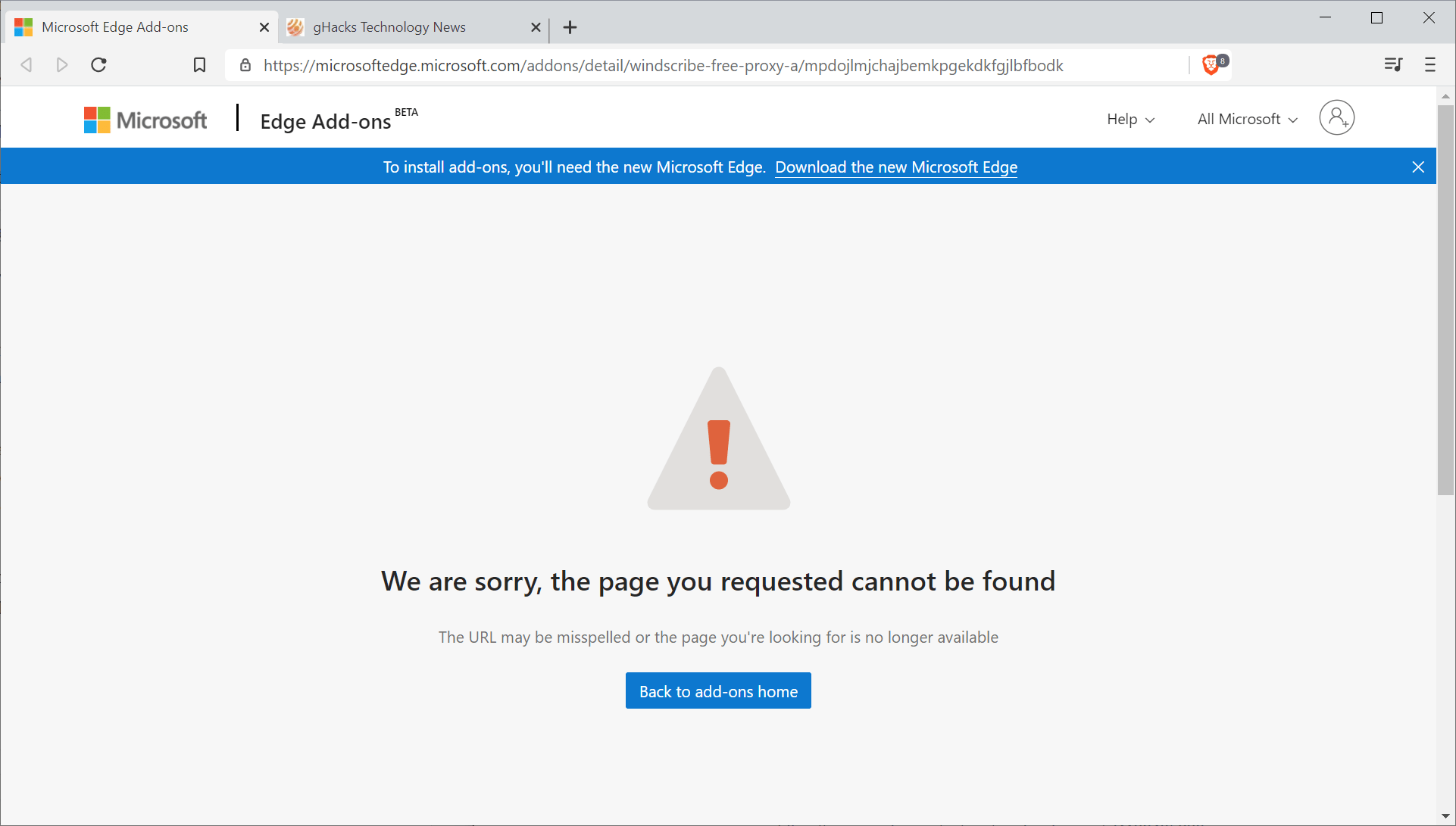Click the sign-in profile avatar icon

click(1336, 118)
